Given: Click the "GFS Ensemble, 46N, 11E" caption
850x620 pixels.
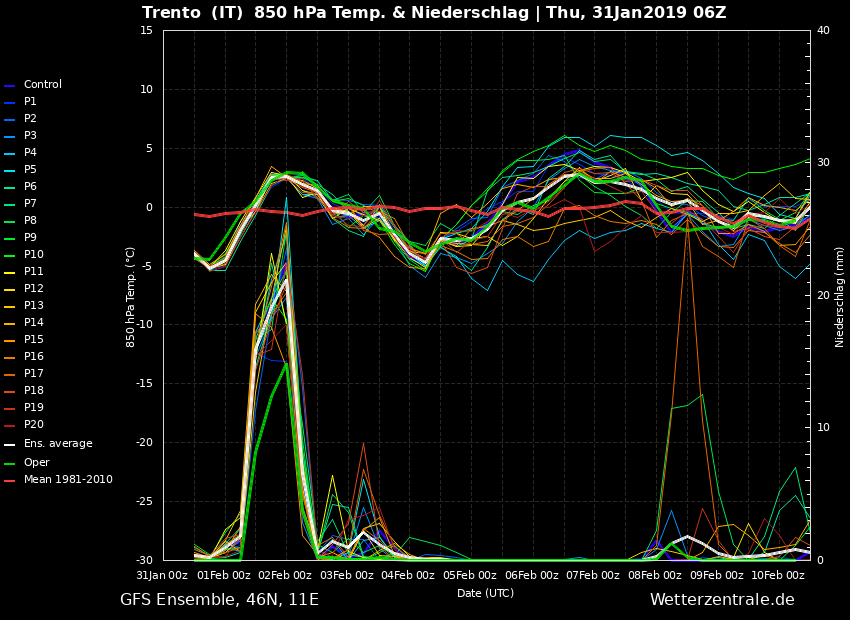Looking at the screenshot, I should (x=219, y=599).
